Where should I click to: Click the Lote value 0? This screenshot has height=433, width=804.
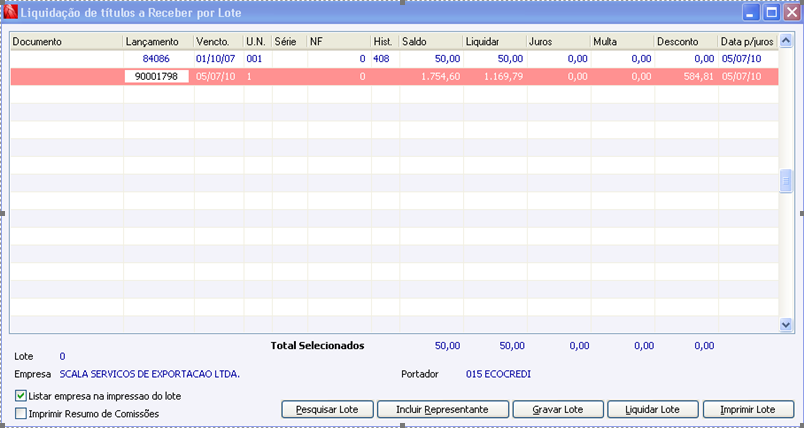point(63,356)
